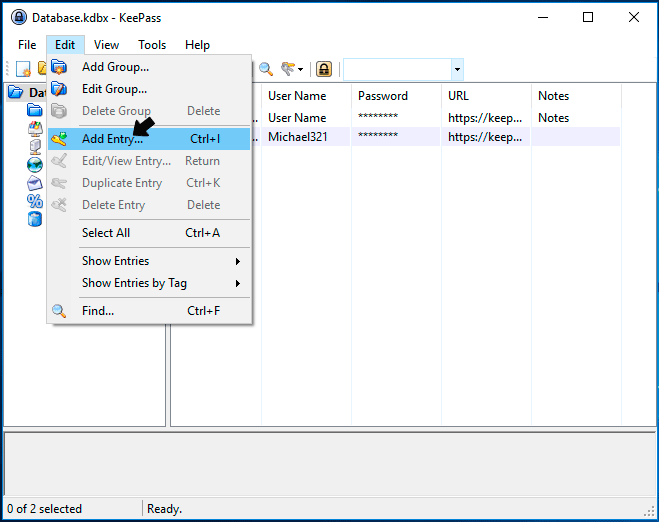Click the 'Ready.' status bar text

tap(164, 509)
